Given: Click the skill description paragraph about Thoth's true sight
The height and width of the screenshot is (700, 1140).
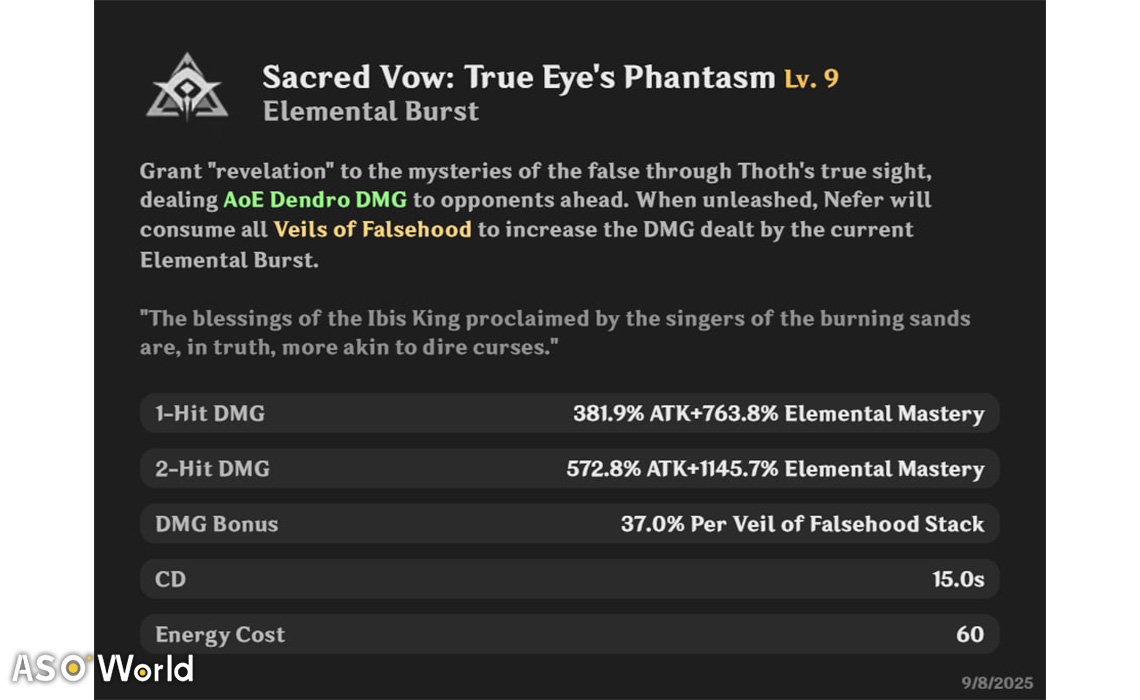Looking at the screenshot, I should 536,215.
